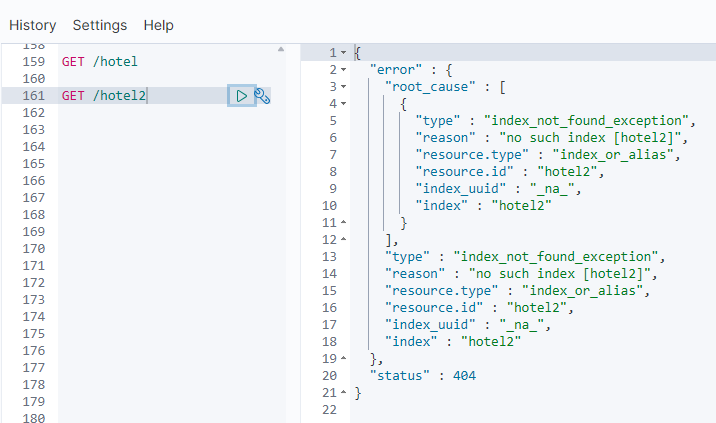Toggle the fold marker at output line 11
This screenshot has height=423, width=716.
[343, 222]
